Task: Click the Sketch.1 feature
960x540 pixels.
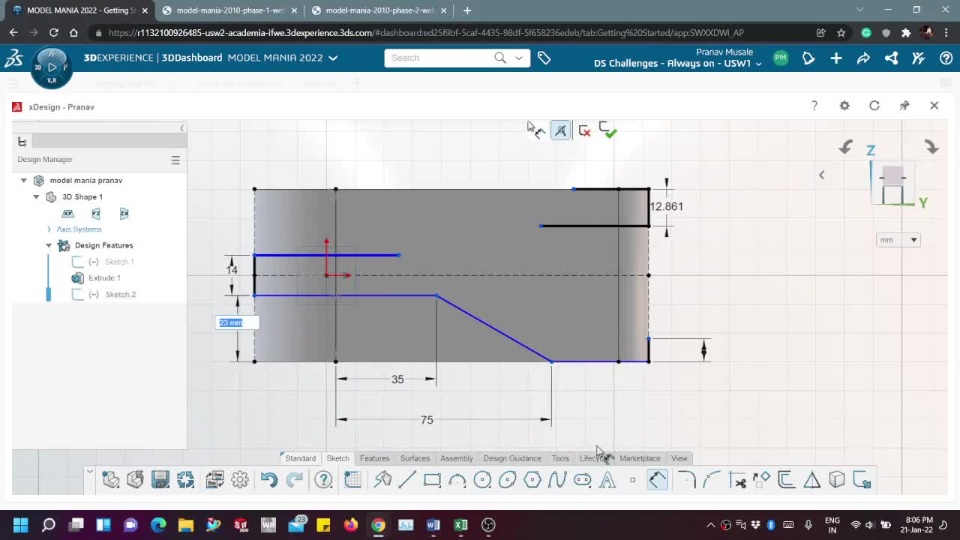Action: [119, 262]
